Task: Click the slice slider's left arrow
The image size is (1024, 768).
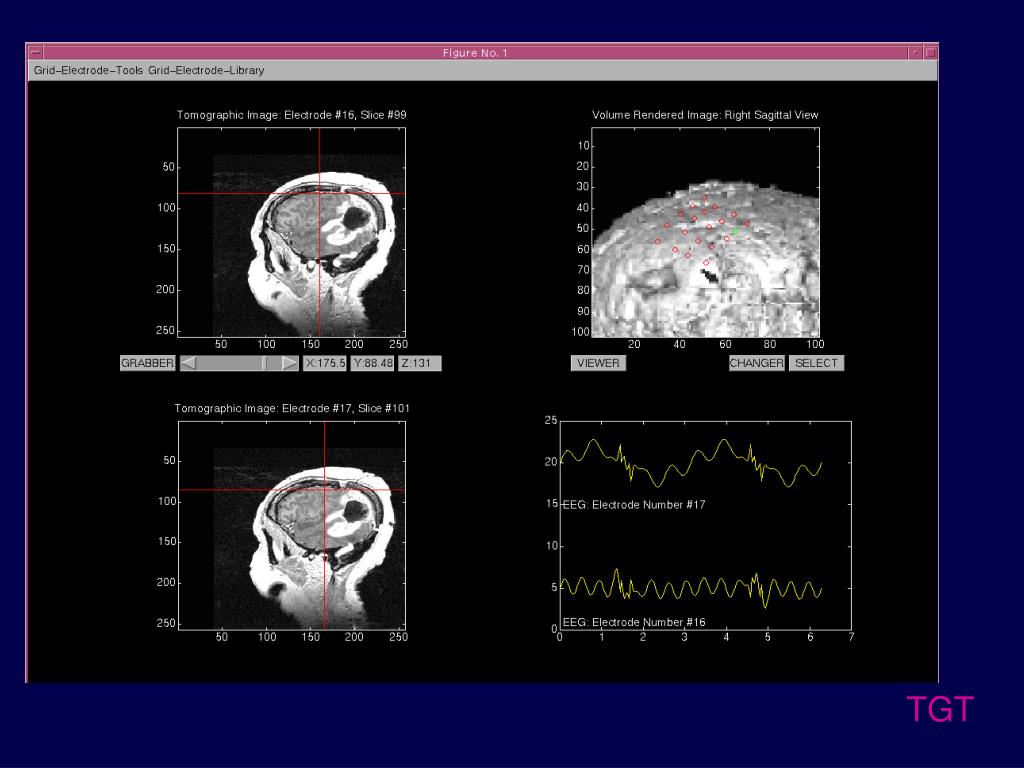Action: tap(188, 363)
